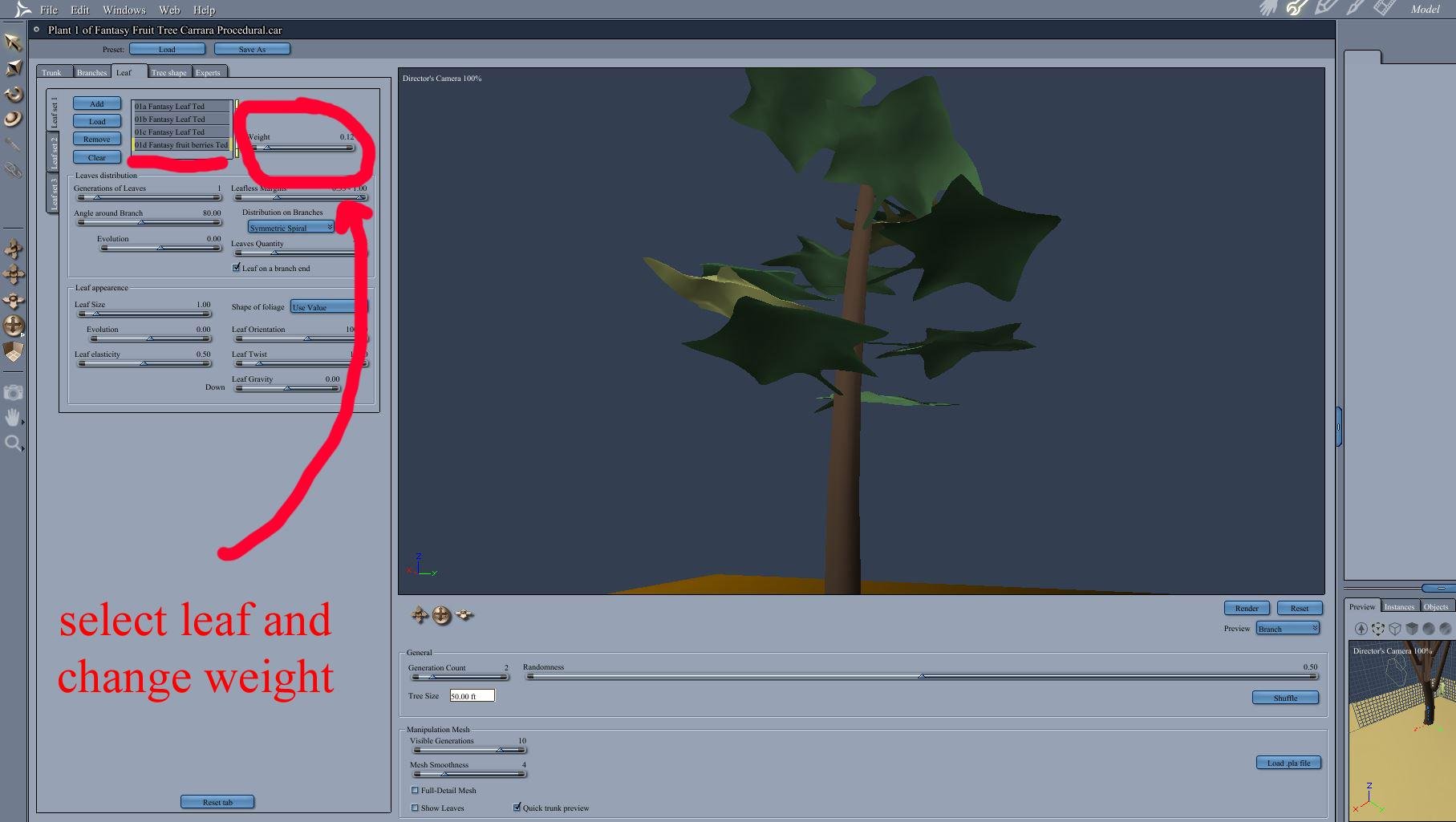This screenshot has height=822, width=1456.
Task: Select the Move/Selection arrow tool
Action: [x=13, y=42]
